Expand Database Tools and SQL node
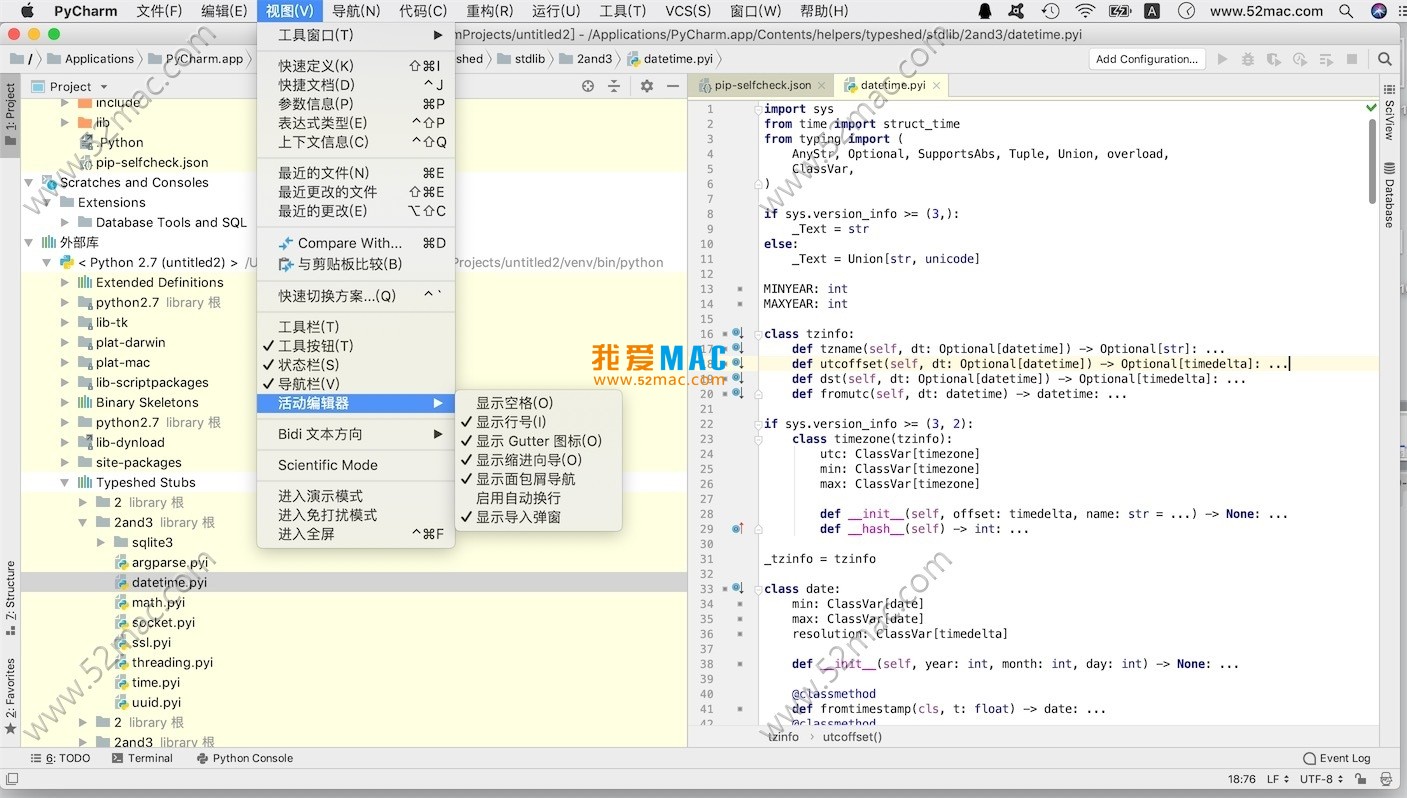Viewport: 1407px width, 798px height. pyautogui.click(x=65, y=222)
